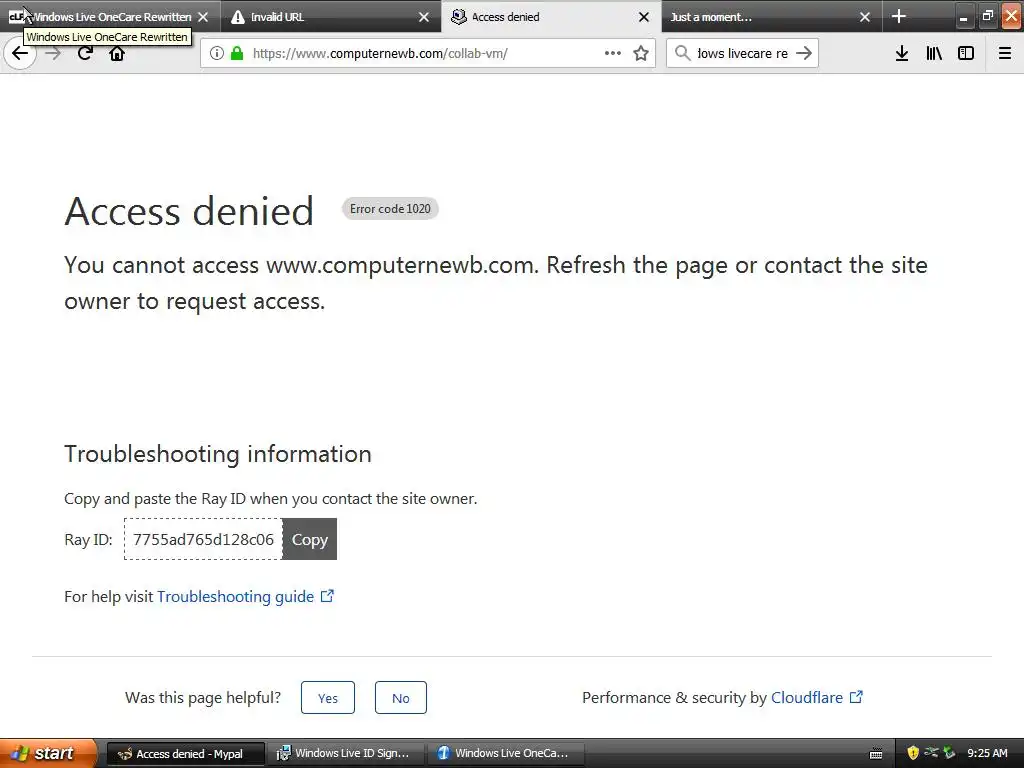Open the Windows start menu
The height and width of the screenshot is (768, 1024).
48,753
